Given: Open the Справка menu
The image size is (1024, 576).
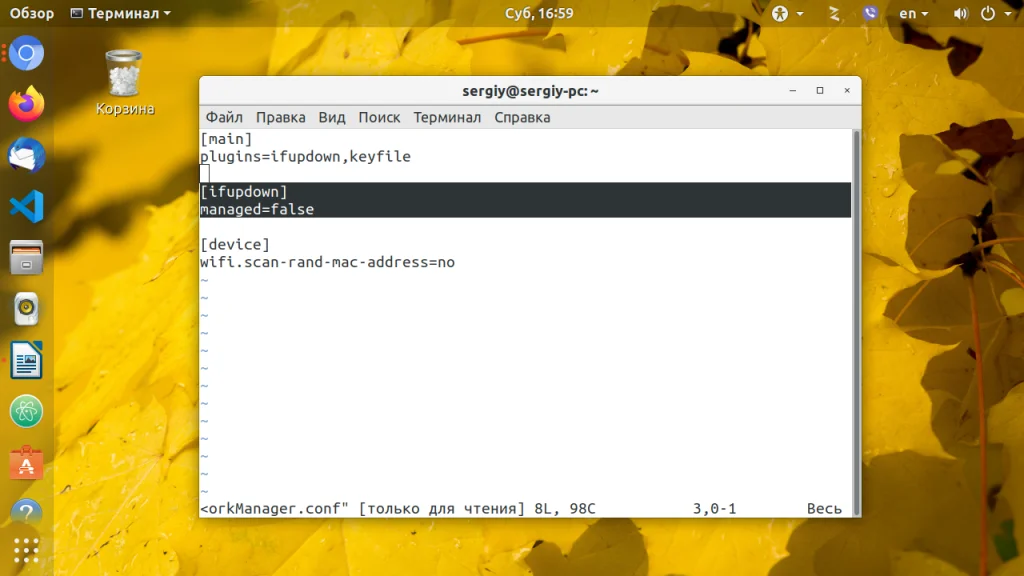Looking at the screenshot, I should (x=522, y=118).
